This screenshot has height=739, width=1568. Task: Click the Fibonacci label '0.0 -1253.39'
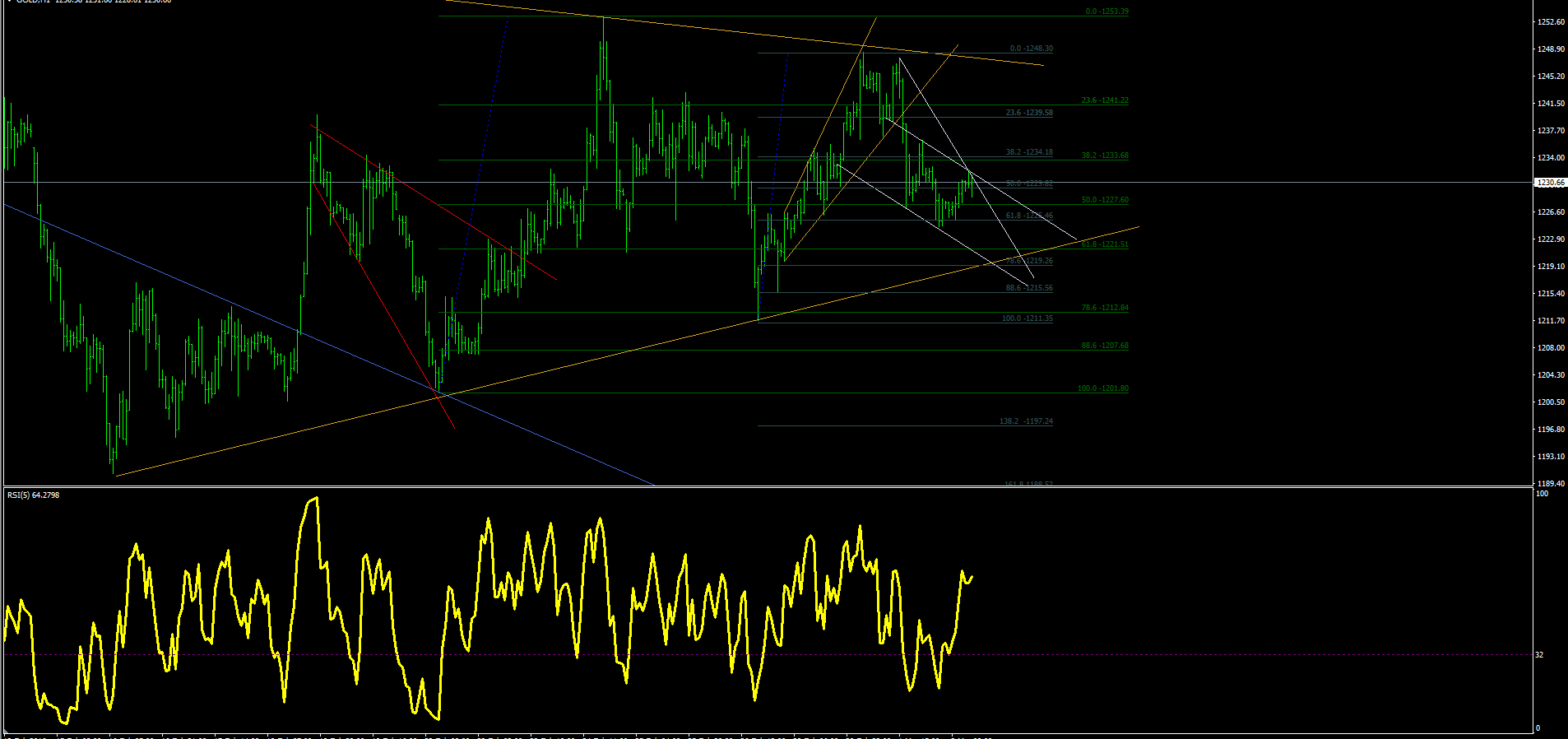[1107, 12]
